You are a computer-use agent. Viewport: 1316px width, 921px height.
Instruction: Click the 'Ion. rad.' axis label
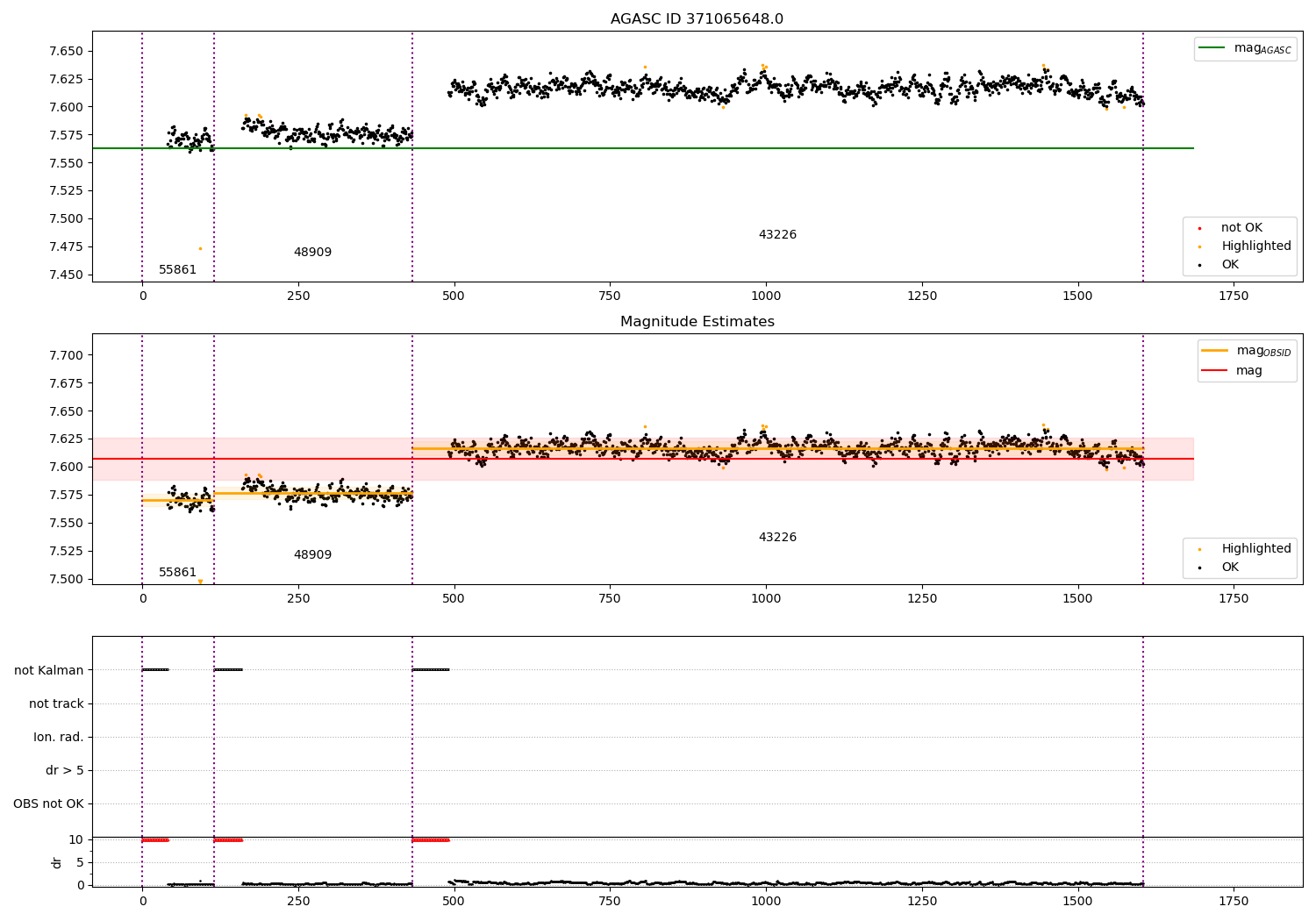(59, 737)
